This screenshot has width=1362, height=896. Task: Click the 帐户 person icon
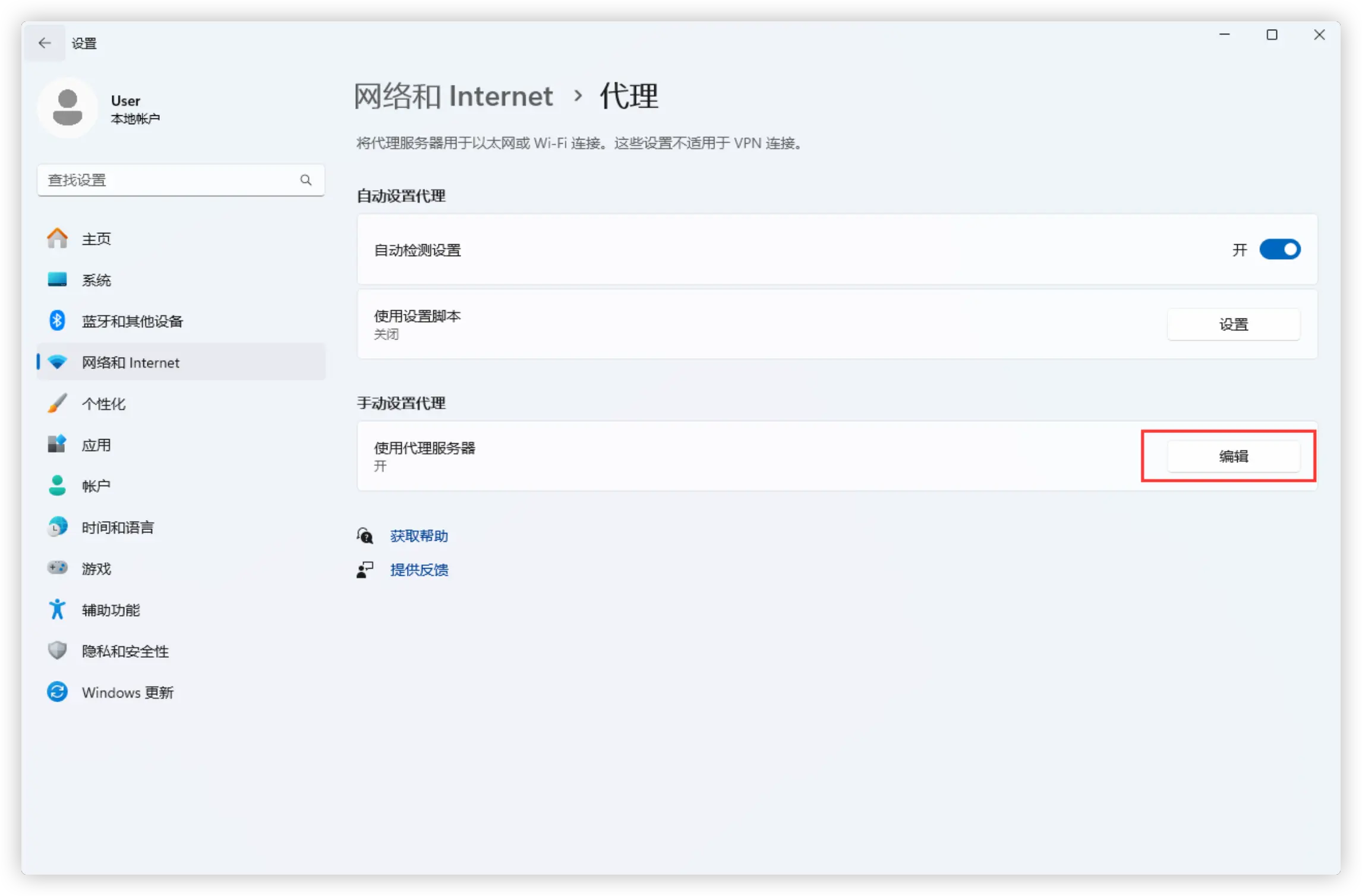click(58, 486)
